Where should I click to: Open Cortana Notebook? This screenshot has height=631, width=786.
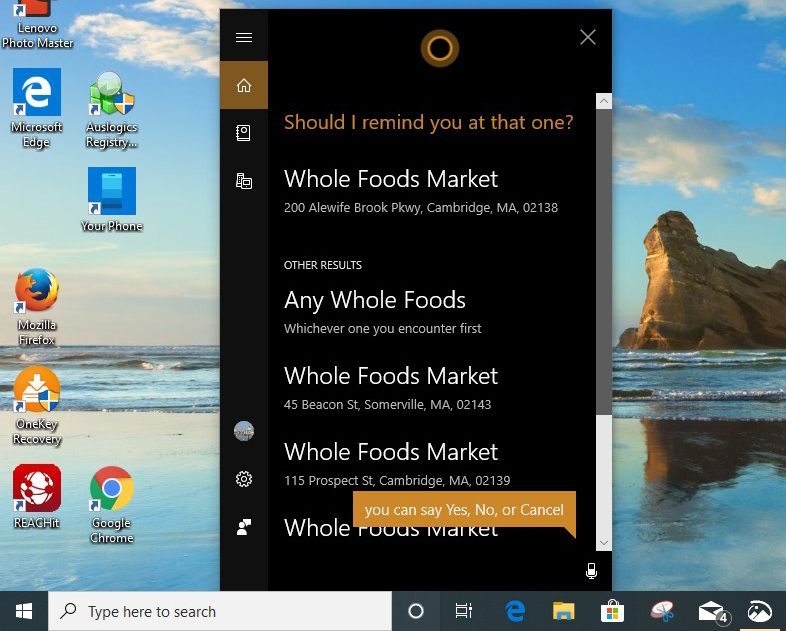point(244,133)
